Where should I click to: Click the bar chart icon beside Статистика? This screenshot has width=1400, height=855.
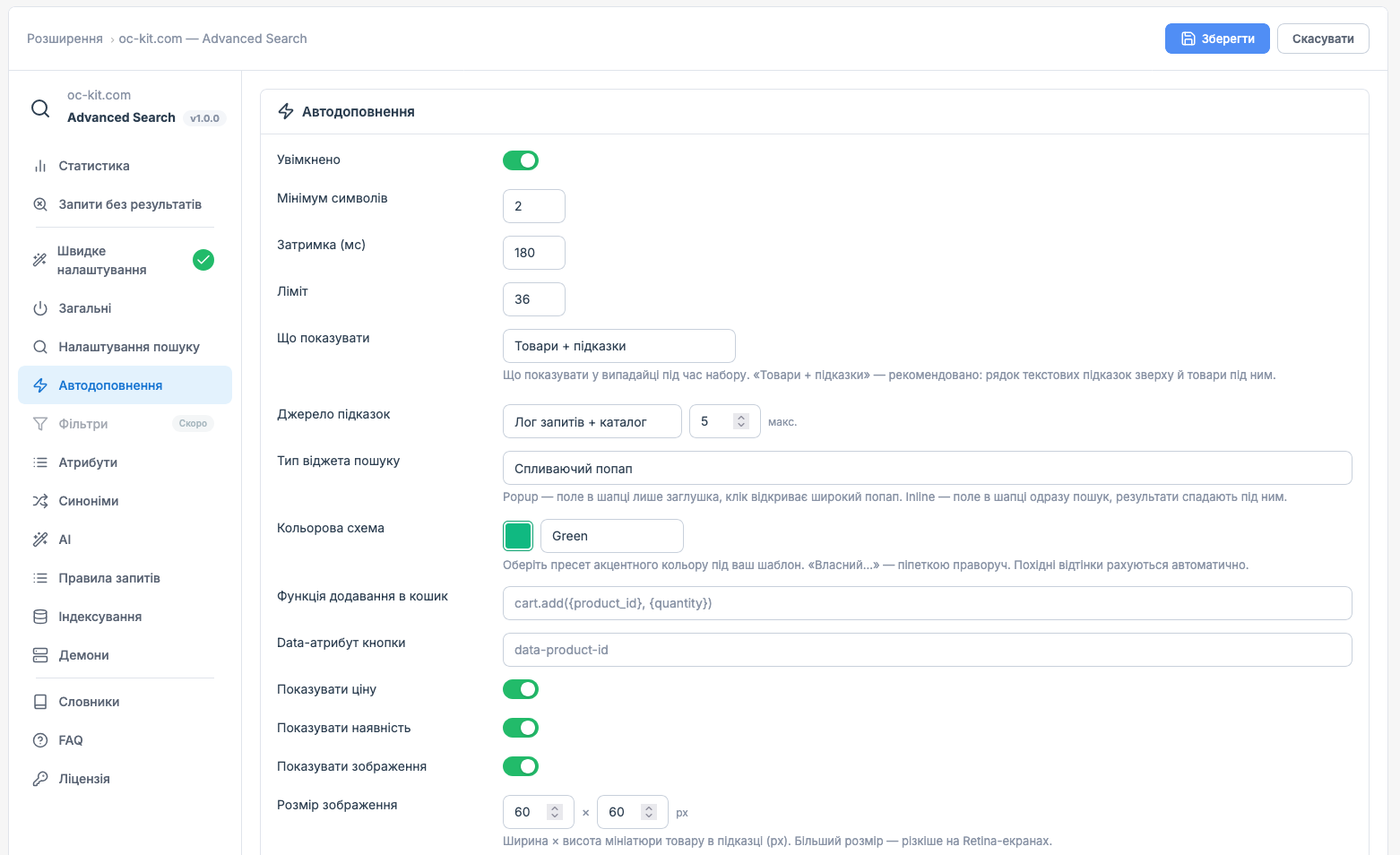[40, 166]
